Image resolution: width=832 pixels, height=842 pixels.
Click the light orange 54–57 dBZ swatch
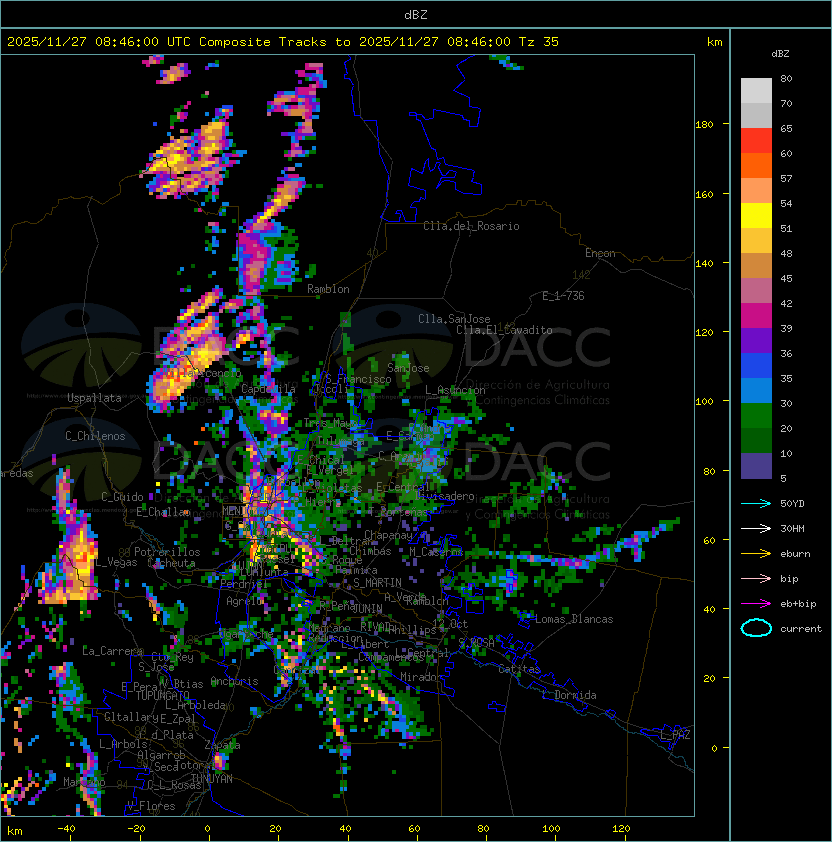tap(756, 191)
